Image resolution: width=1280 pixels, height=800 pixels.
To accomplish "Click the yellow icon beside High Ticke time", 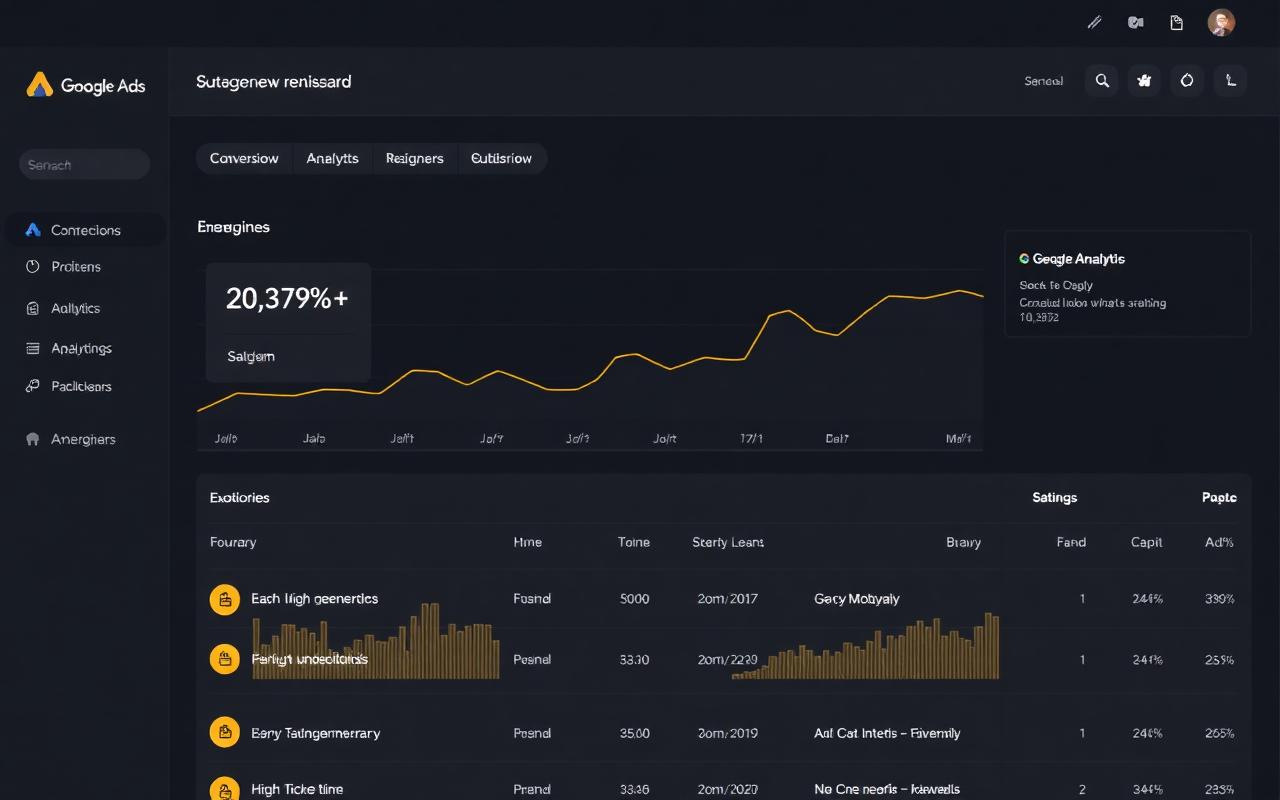I will click(x=225, y=788).
